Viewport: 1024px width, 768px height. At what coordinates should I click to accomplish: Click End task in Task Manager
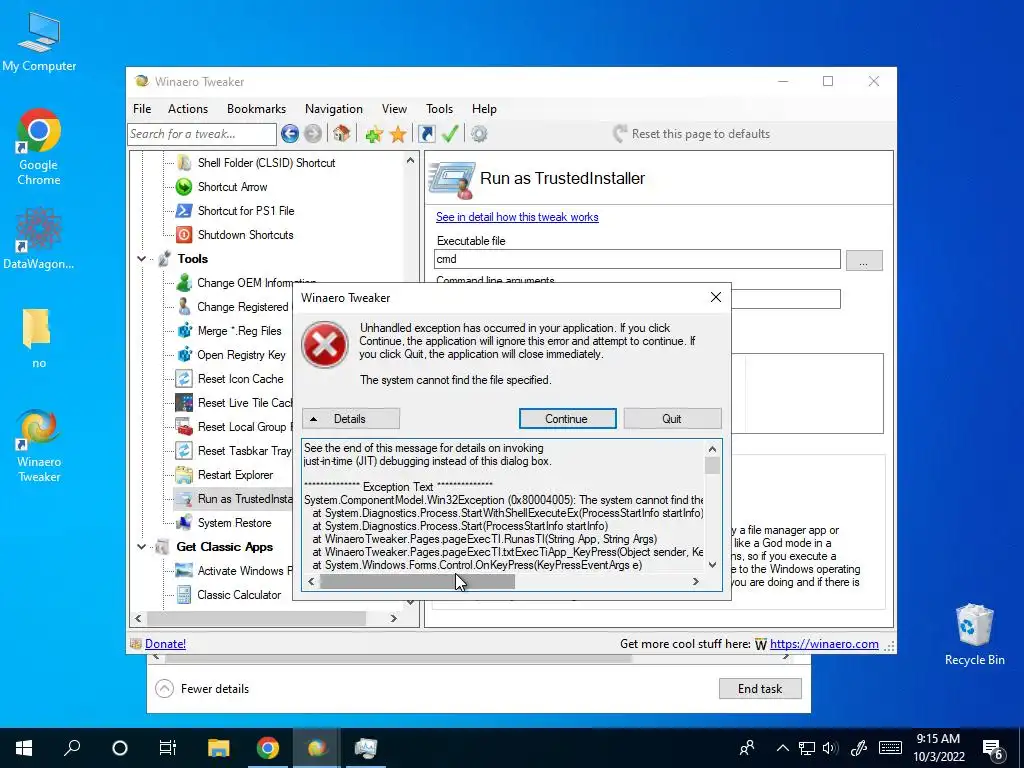pyautogui.click(x=760, y=688)
